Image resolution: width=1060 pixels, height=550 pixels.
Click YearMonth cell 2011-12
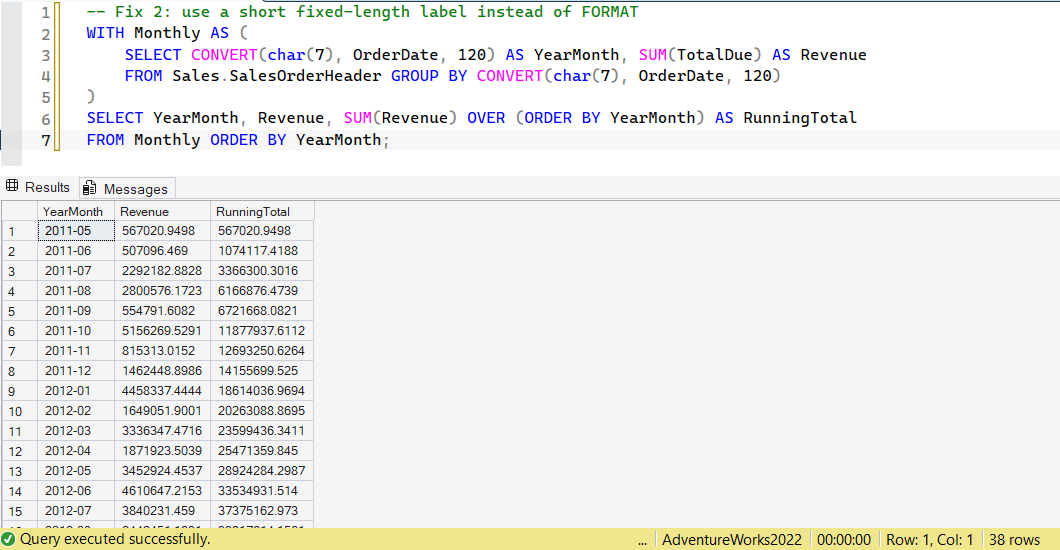point(76,370)
